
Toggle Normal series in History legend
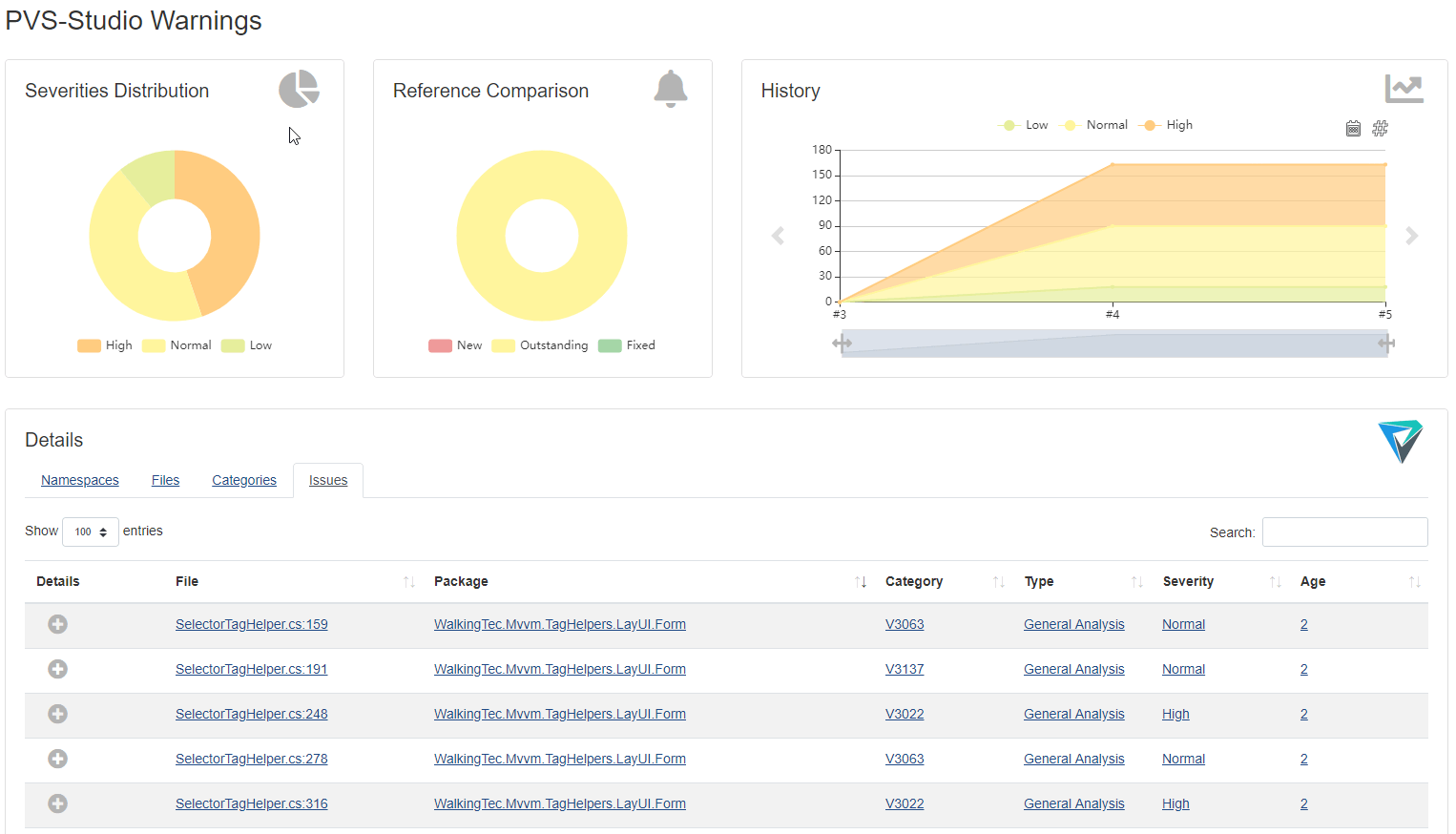pos(1093,125)
